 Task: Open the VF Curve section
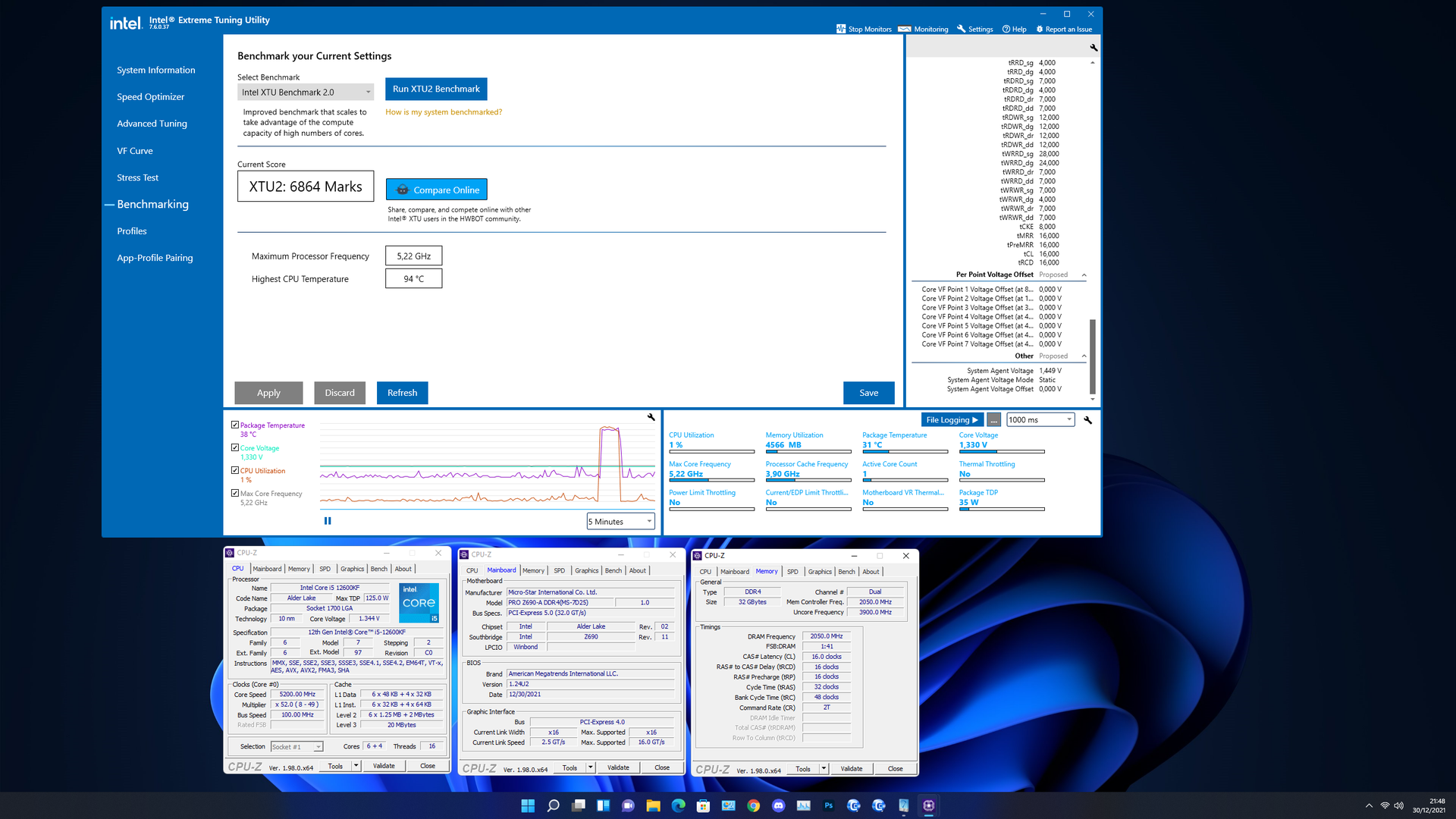(x=135, y=151)
